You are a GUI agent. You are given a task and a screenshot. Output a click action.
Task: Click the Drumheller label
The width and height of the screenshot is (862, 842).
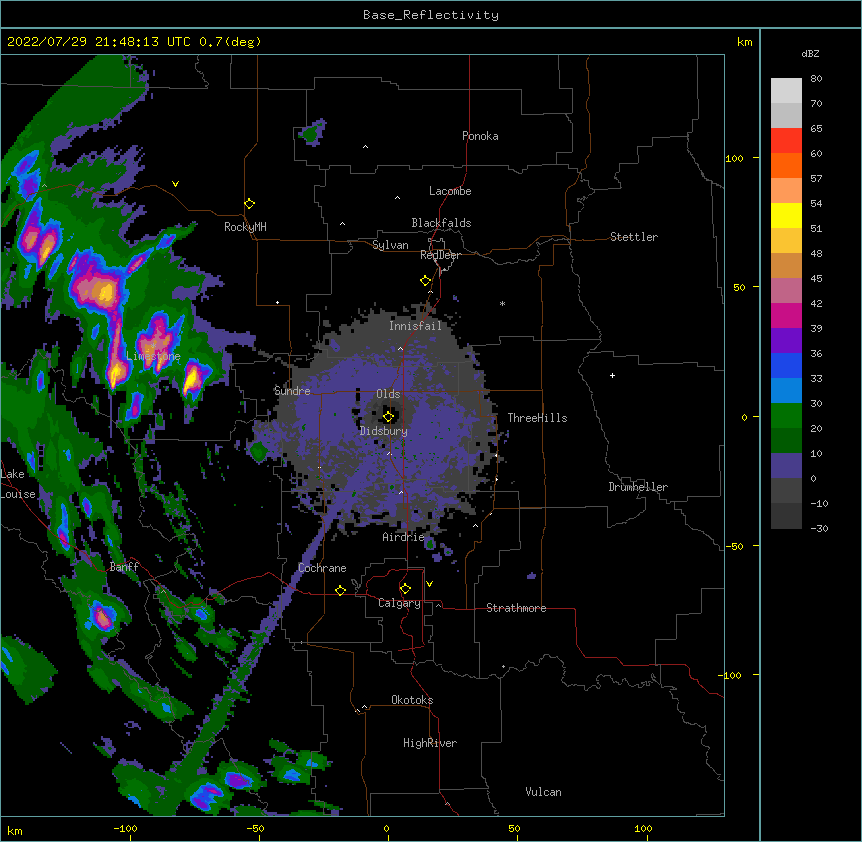(638, 487)
